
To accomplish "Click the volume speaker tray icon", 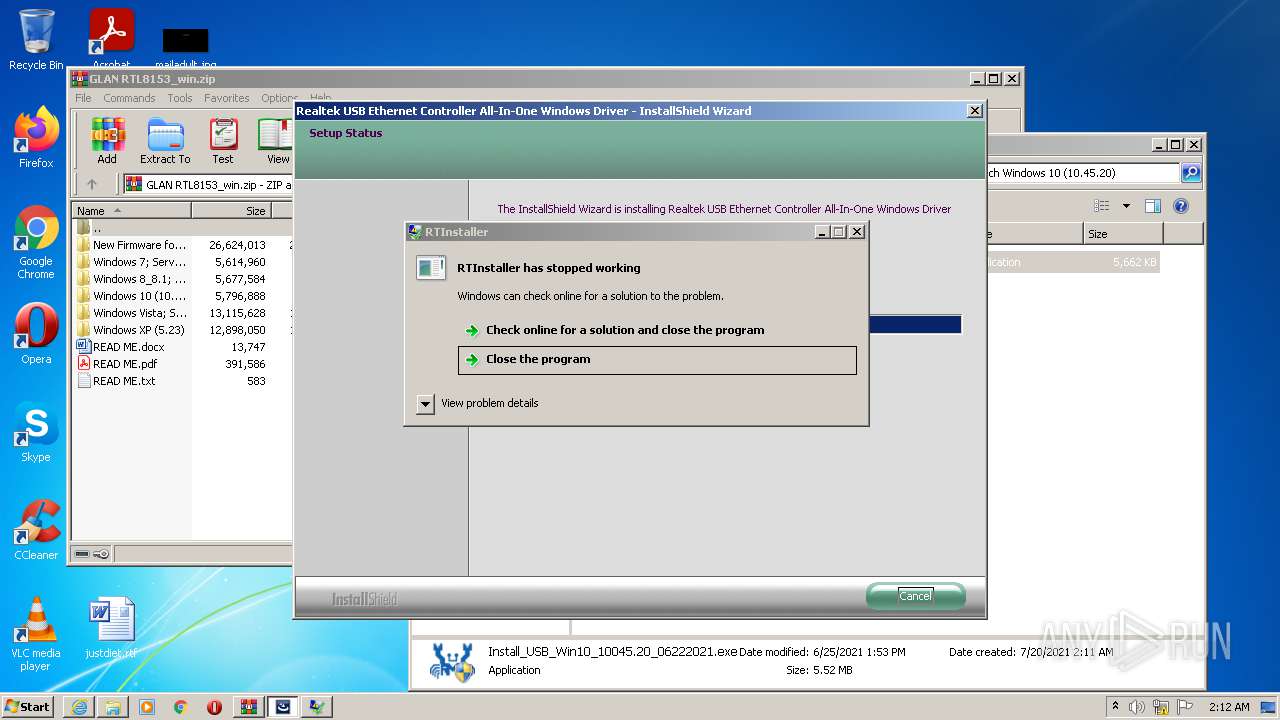I will click(1137, 707).
